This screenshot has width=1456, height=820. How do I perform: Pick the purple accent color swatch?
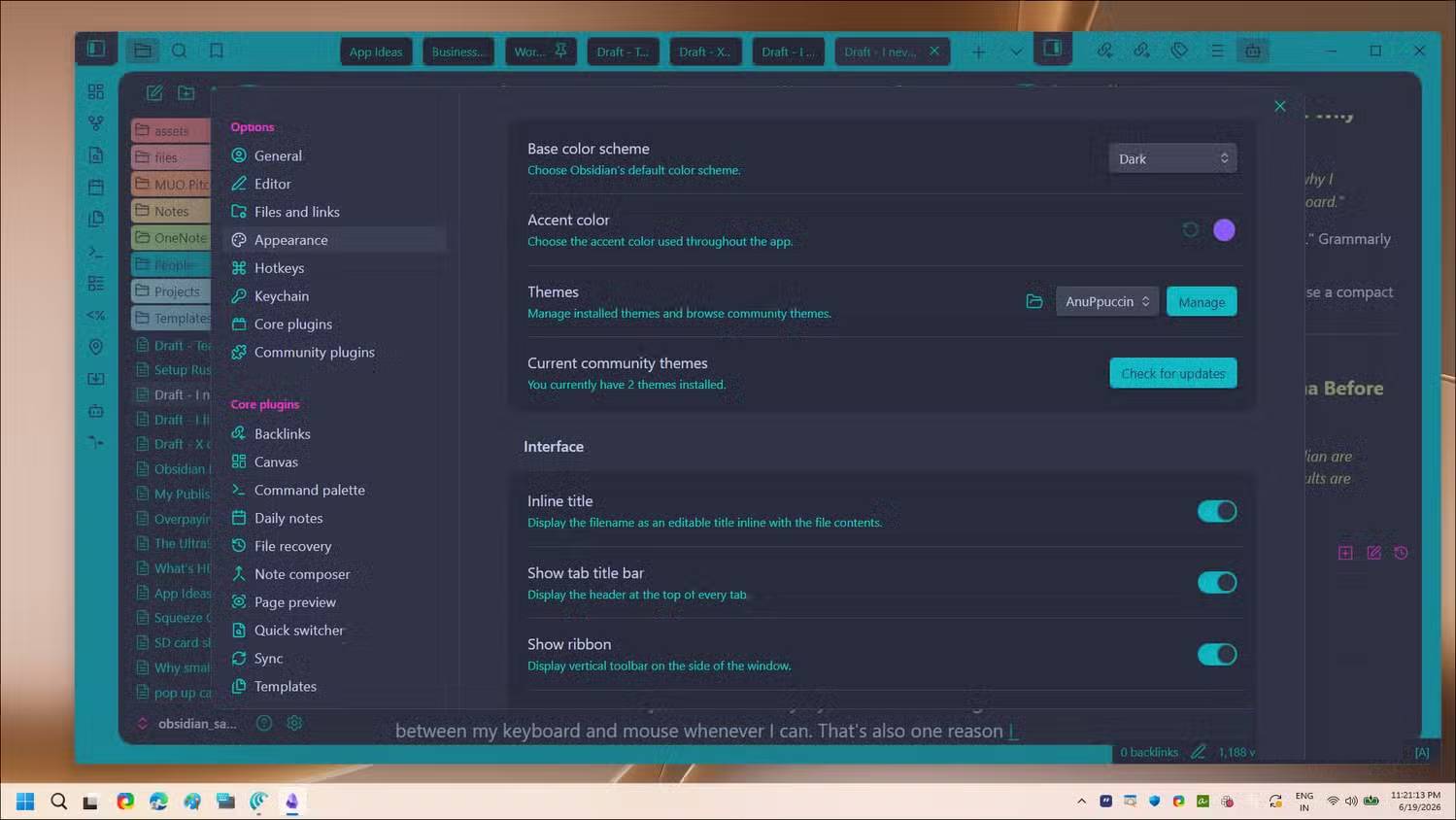click(x=1224, y=230)
